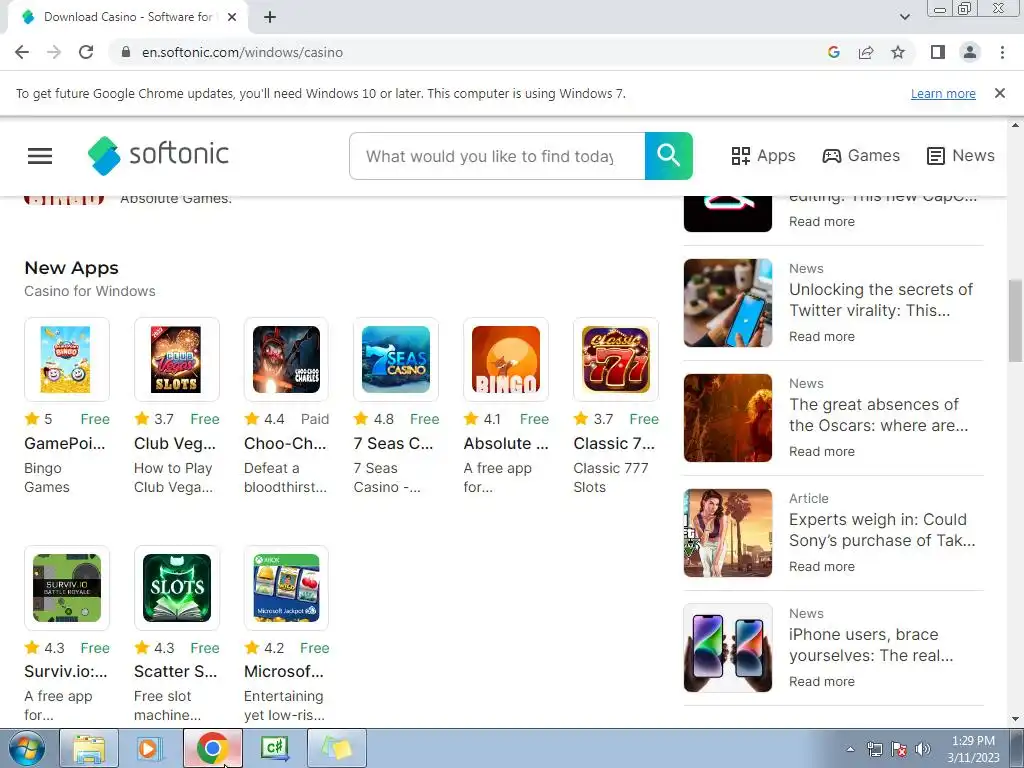The image size is (1024, 768).
Task: Open the Surviv.io app icon
Action: point(67,588)
